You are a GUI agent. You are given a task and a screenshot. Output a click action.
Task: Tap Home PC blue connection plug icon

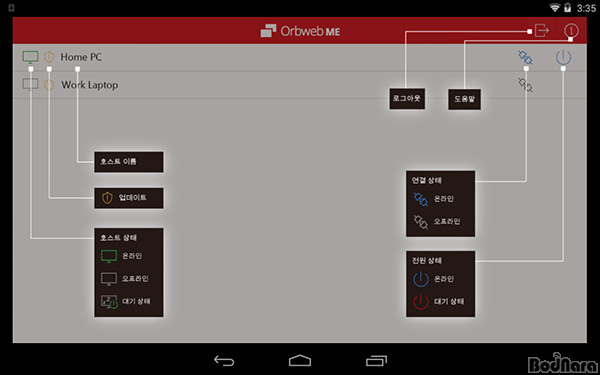pyautogui.click(x=525, y=57)
